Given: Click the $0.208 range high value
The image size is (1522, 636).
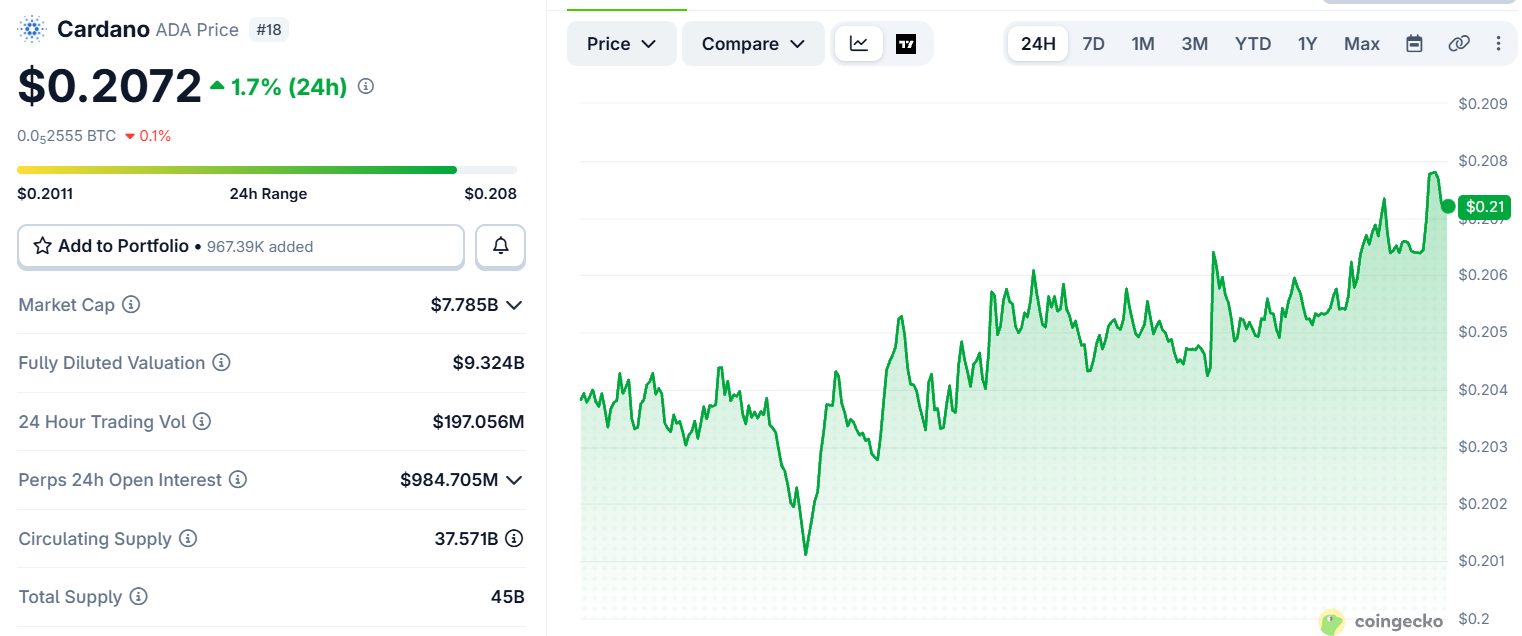Looking at the screenshot, I should tap(490, 194).
